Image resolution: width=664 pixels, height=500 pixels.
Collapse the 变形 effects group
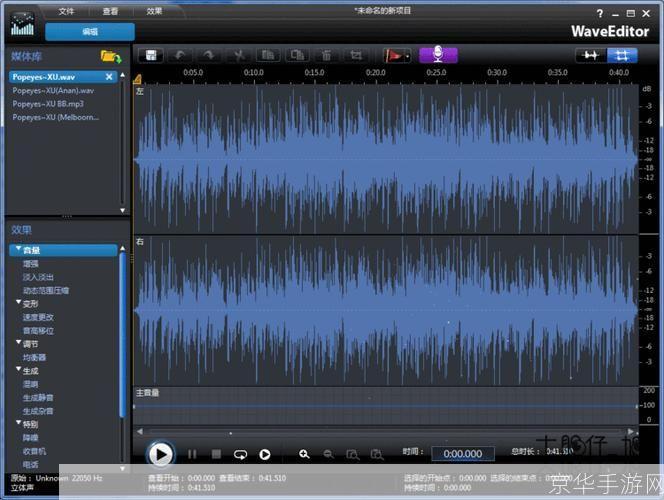(x=17, y=303)
